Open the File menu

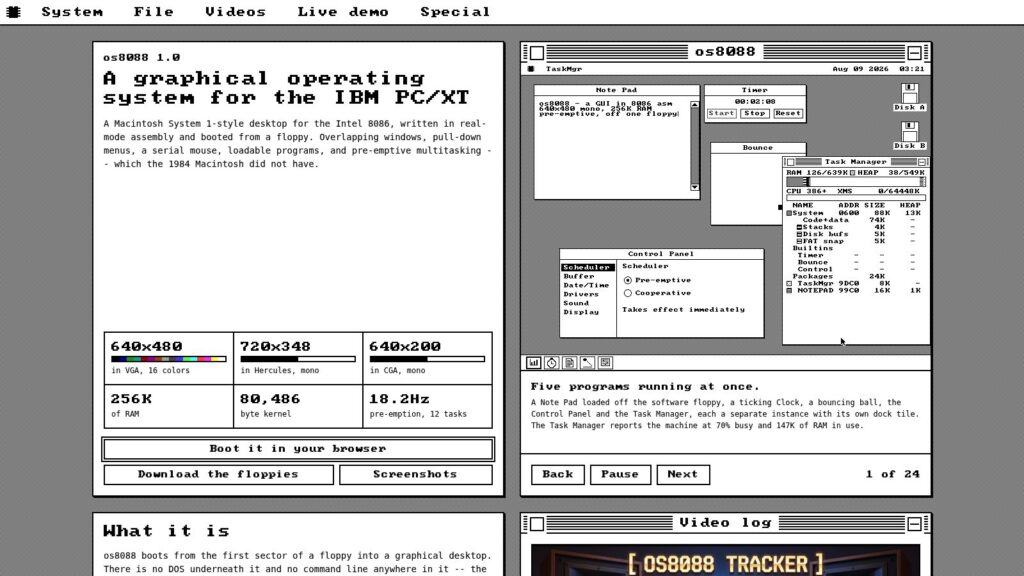tap(153, 12)
